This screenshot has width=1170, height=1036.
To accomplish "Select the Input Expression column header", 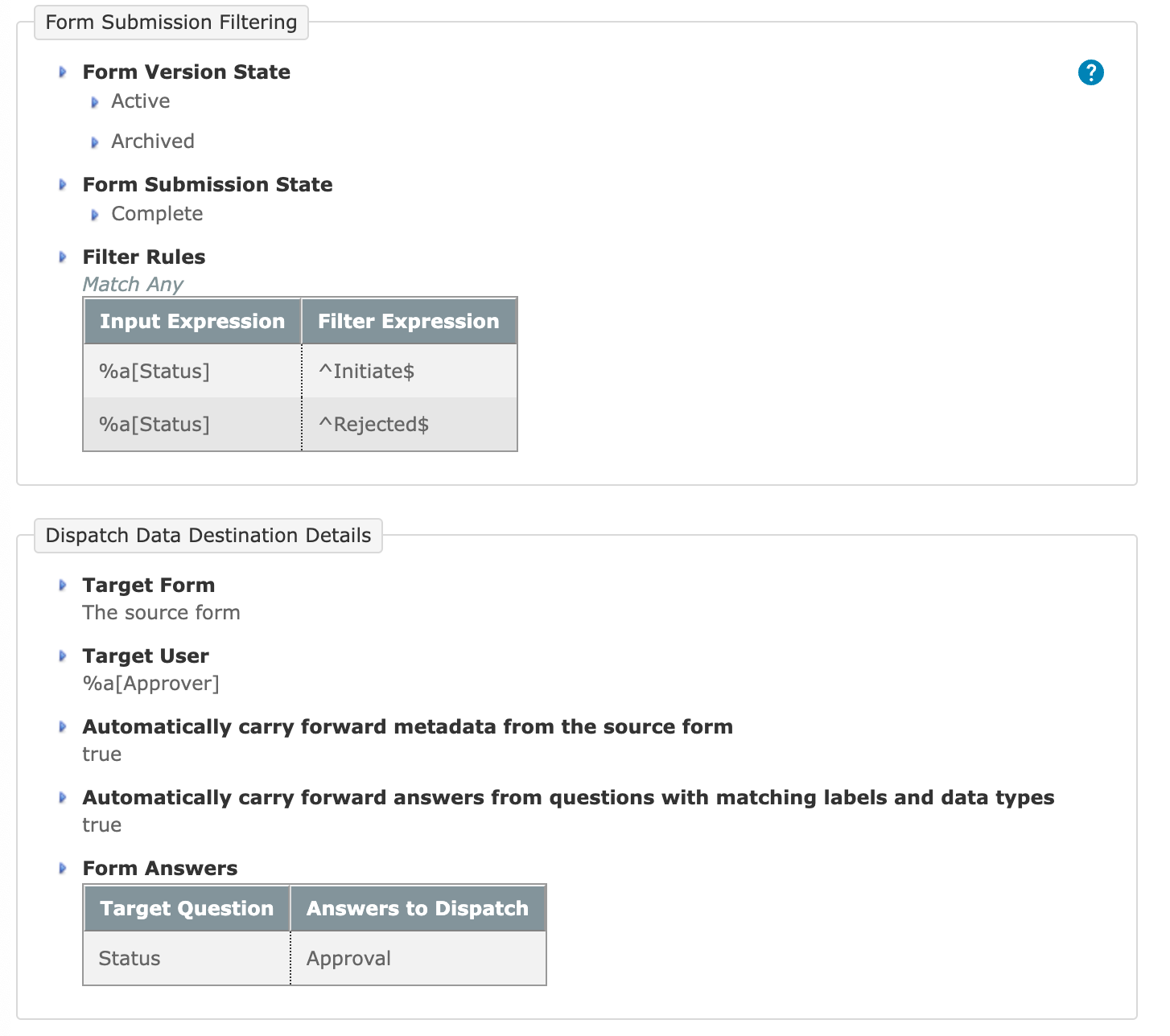I will [x=192, y=322].
